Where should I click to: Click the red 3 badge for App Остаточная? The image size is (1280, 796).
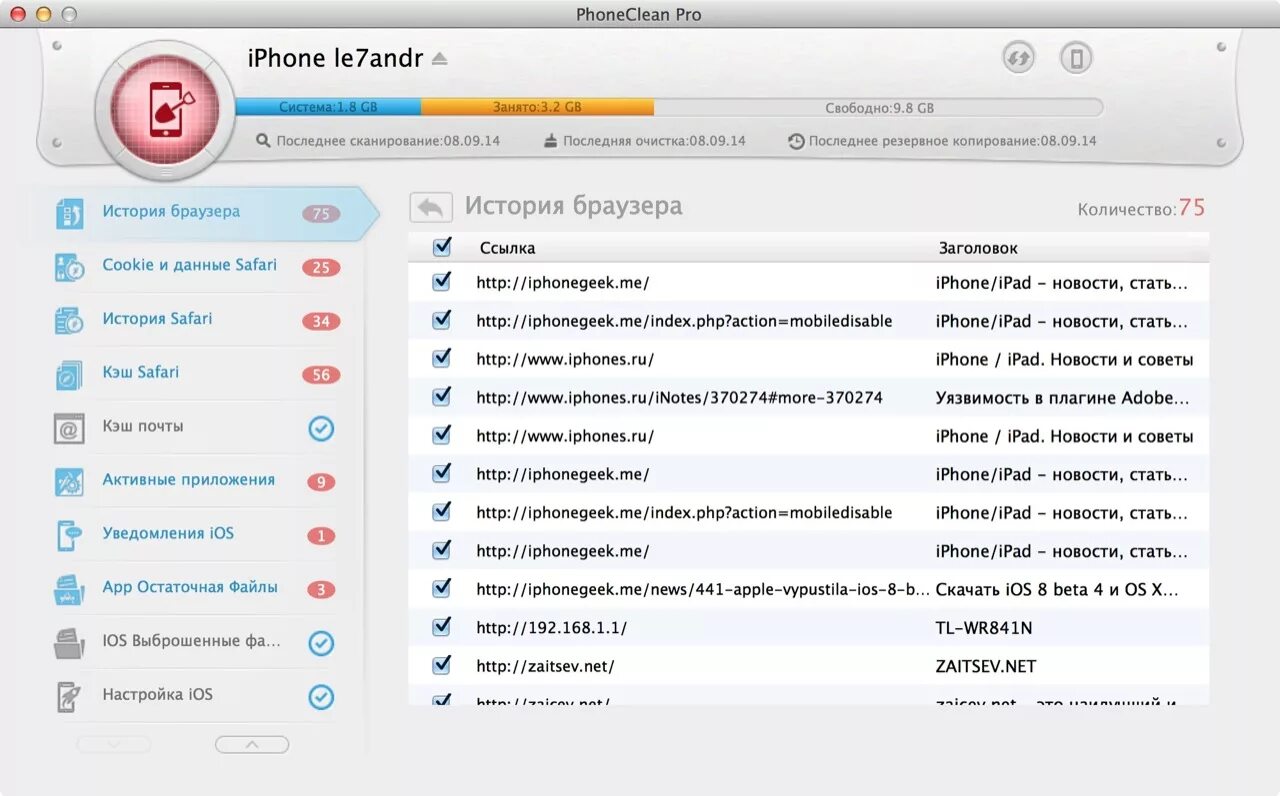click(321, 591)
